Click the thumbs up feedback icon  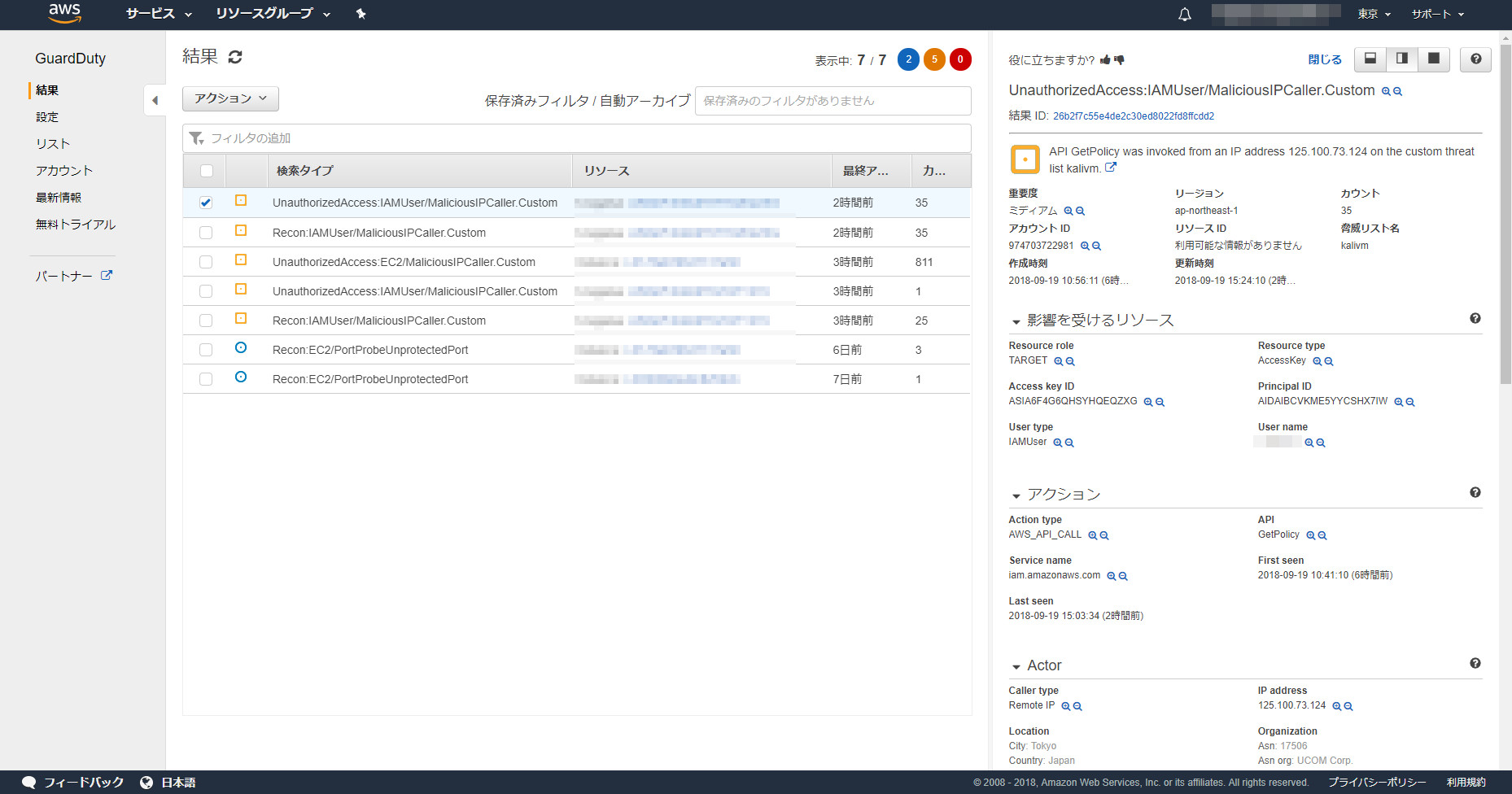1105,60
